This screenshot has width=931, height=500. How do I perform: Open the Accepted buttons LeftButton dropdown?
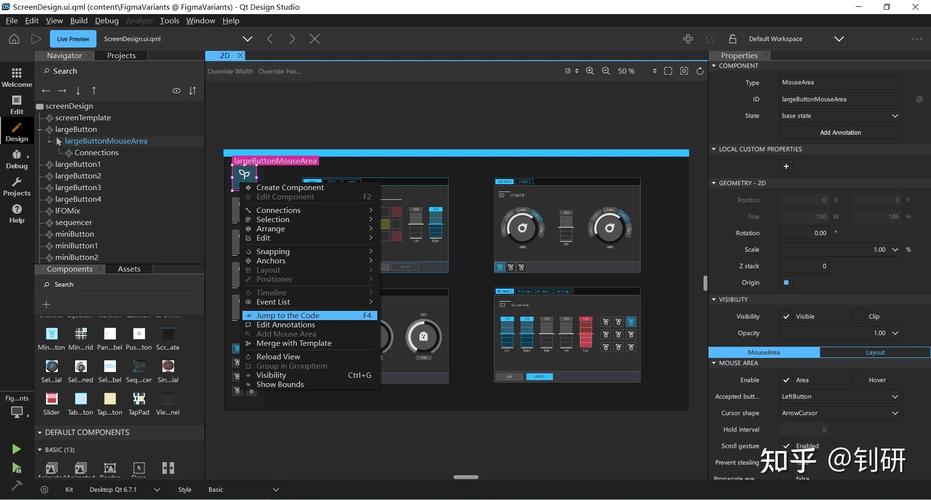click(840, 397)
